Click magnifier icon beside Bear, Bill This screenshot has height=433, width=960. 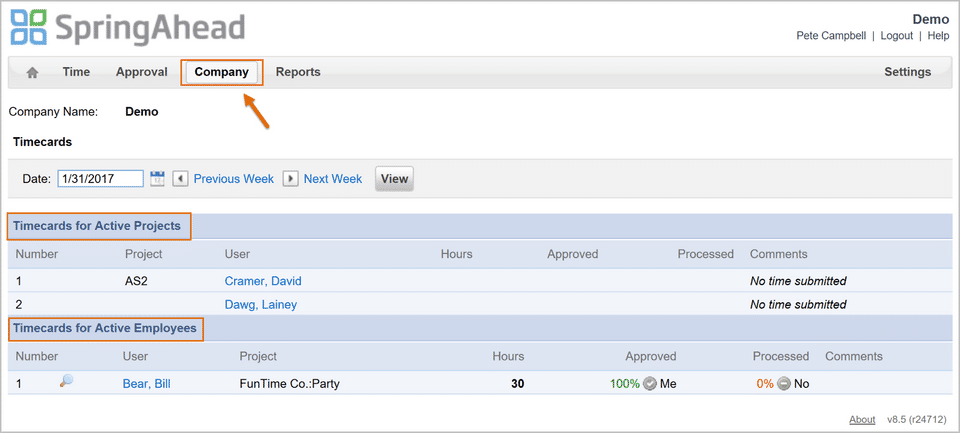(67, 382)
